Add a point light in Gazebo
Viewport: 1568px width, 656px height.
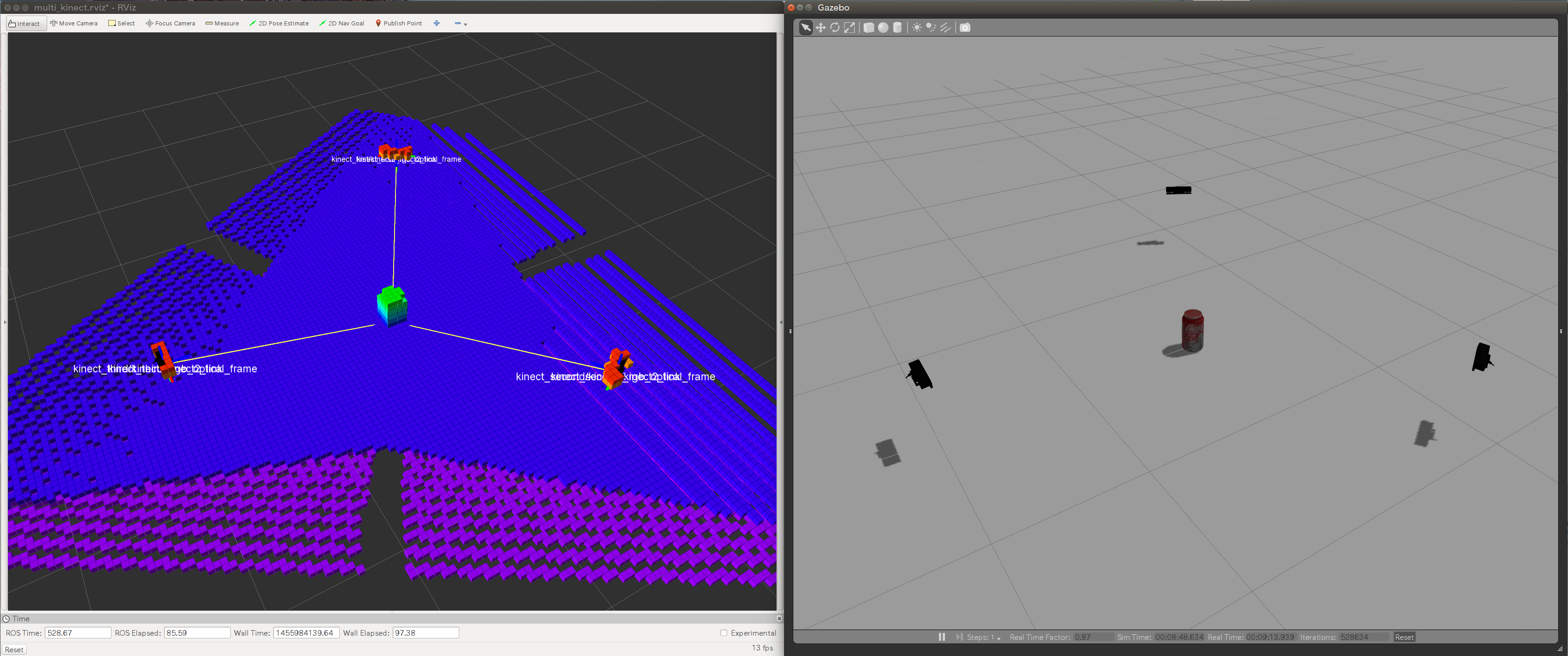click(917, 27)
